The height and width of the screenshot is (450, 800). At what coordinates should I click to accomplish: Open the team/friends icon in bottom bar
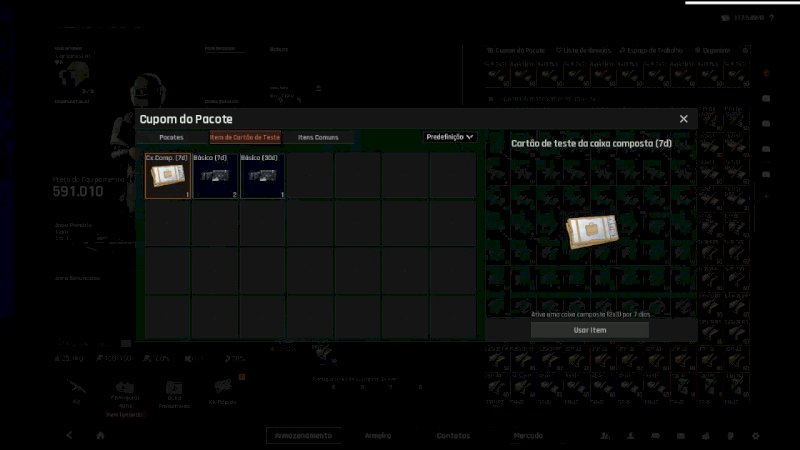pos(605,436)
